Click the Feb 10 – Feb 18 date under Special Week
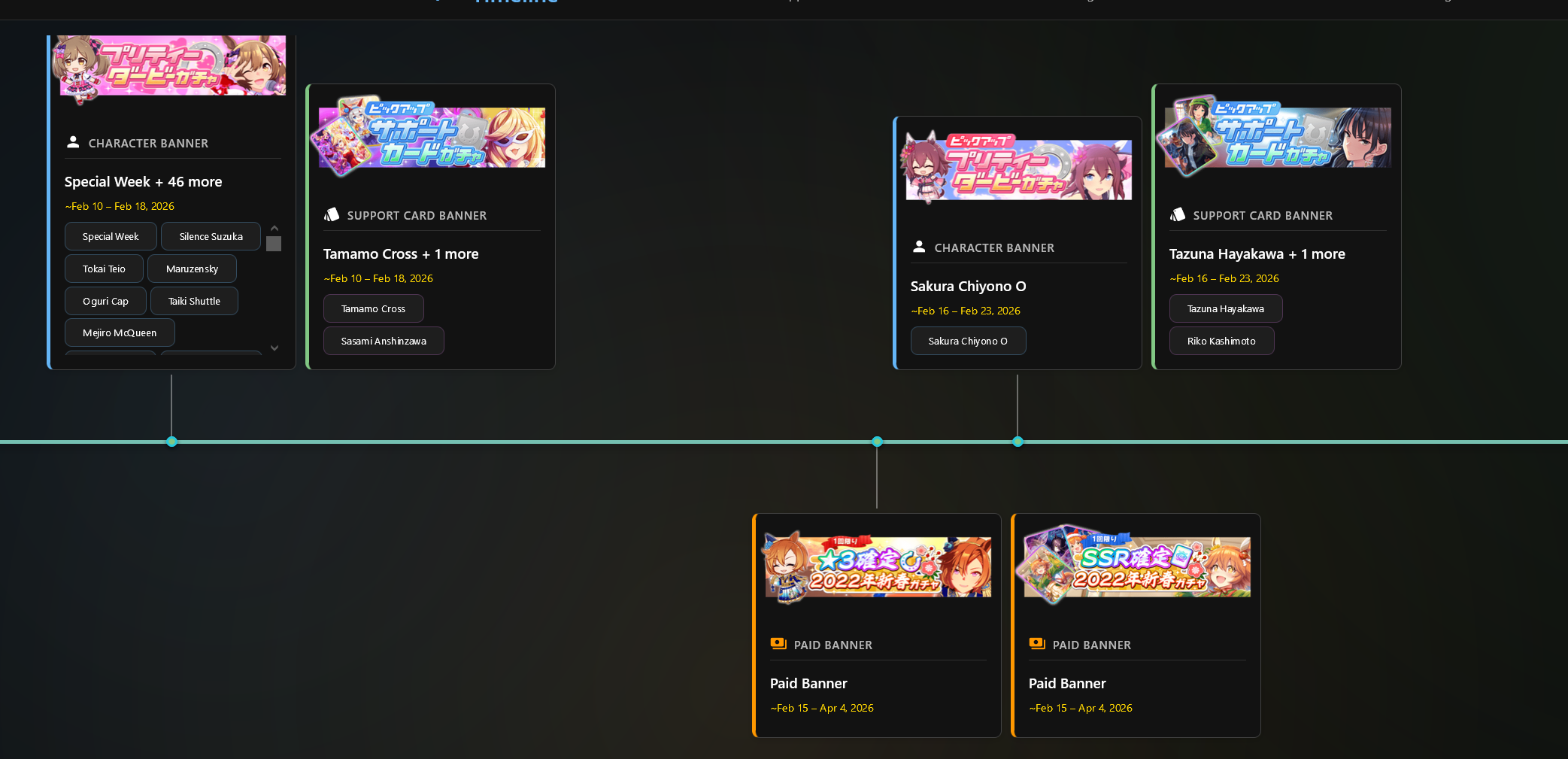Image resolution: width=1568 pixels, height=759 pixels. point(120,206)
